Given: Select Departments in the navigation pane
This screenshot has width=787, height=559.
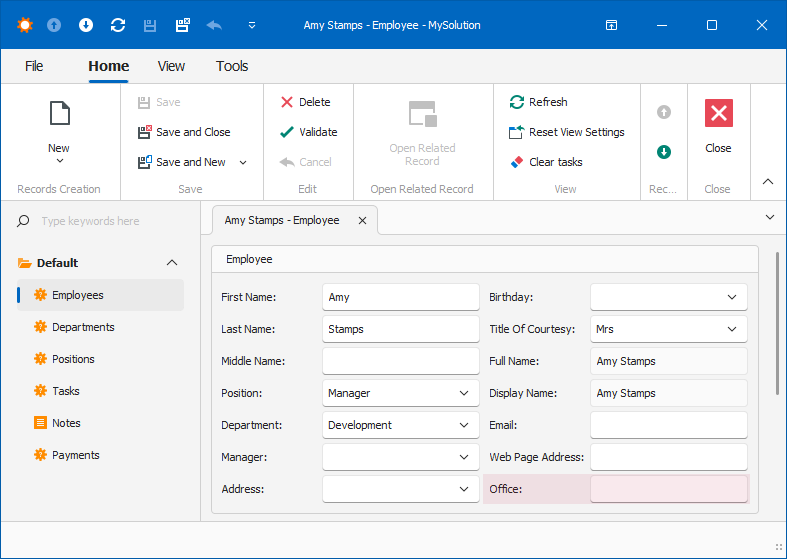Looking at the screenshot, I should [100, 327].
